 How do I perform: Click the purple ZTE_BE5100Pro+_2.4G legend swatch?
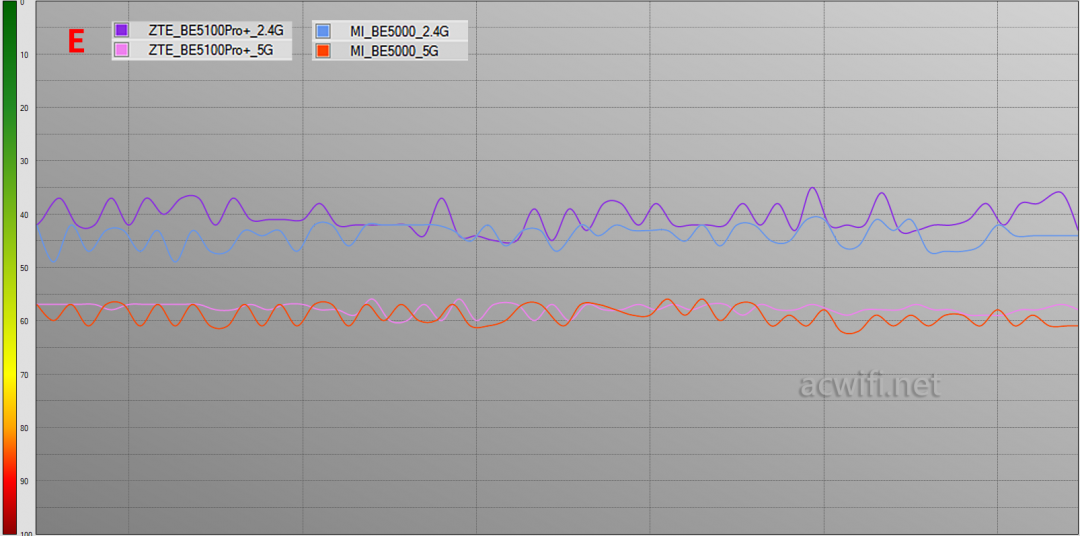(x=121, y=30)
